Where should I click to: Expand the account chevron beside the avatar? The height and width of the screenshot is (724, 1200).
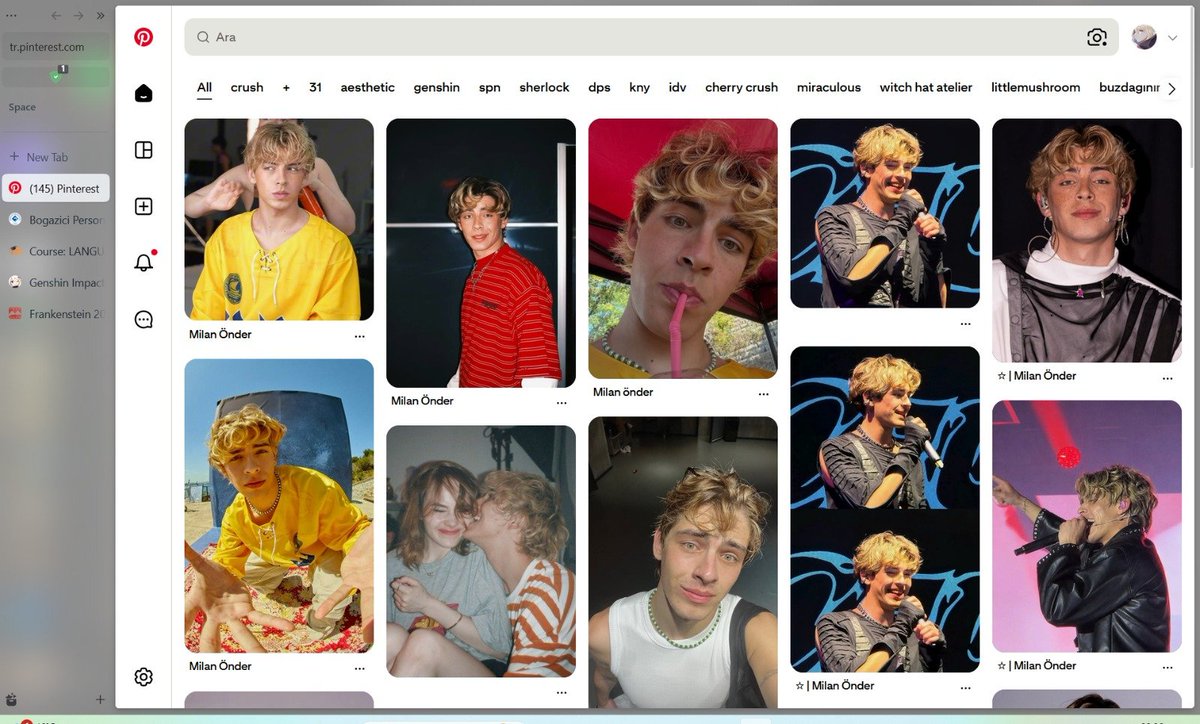(1173, 38)
